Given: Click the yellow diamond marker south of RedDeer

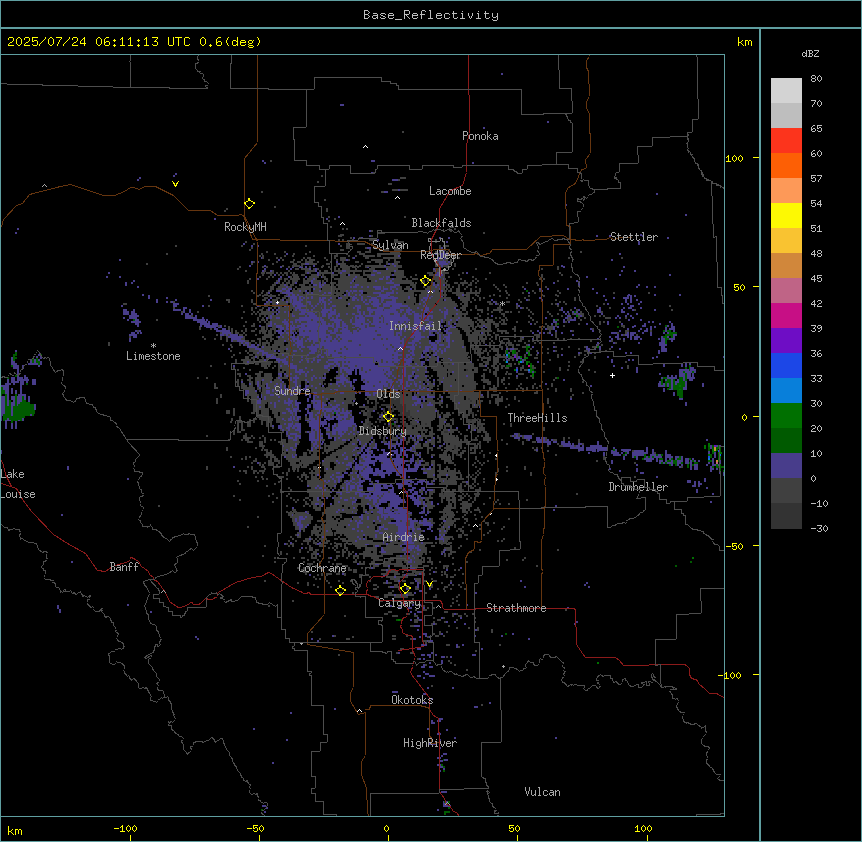Looking at the screenshot, I should pos(426,281).
